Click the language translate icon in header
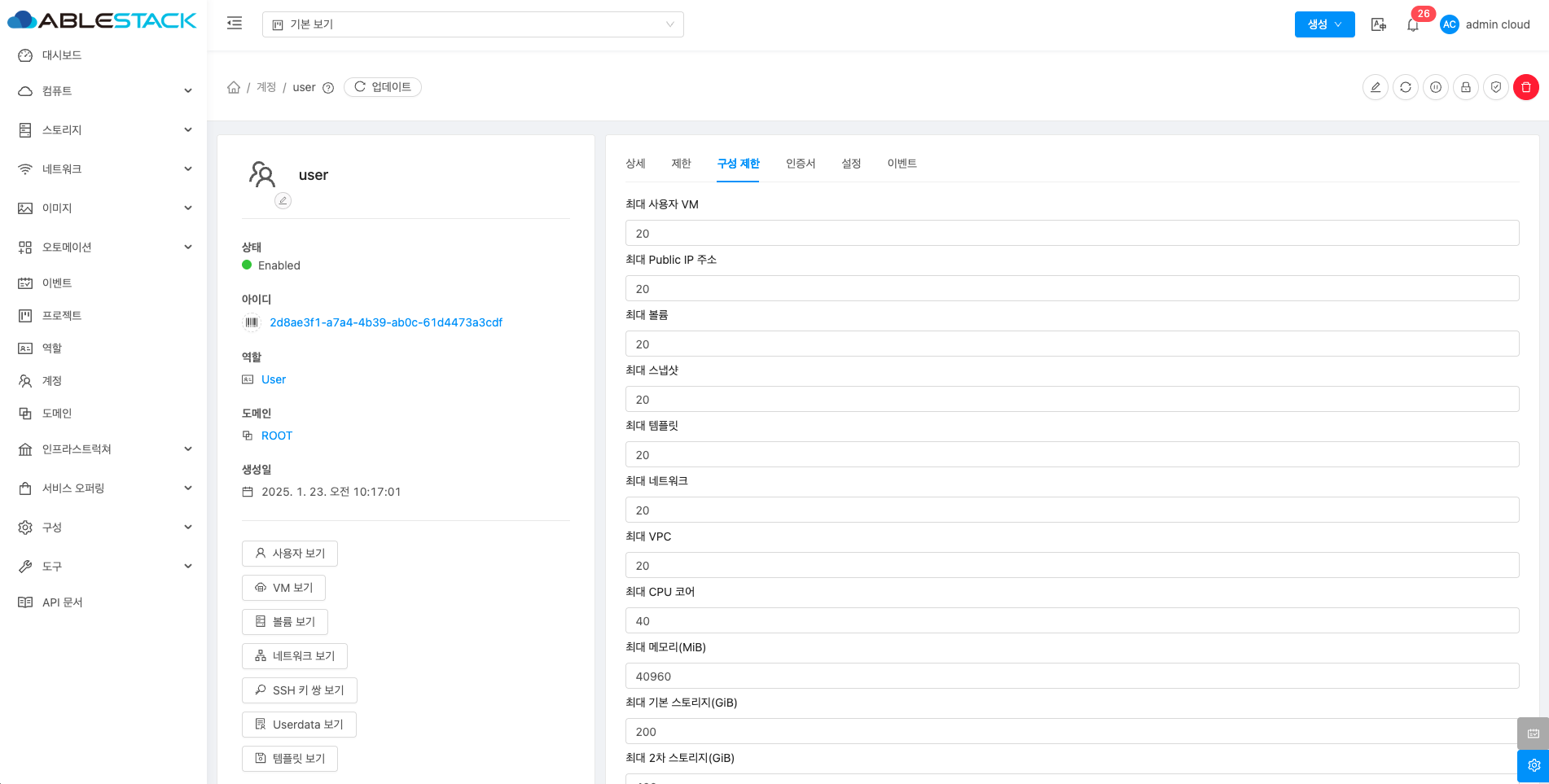1549x784 pixels. point(1378,24)
